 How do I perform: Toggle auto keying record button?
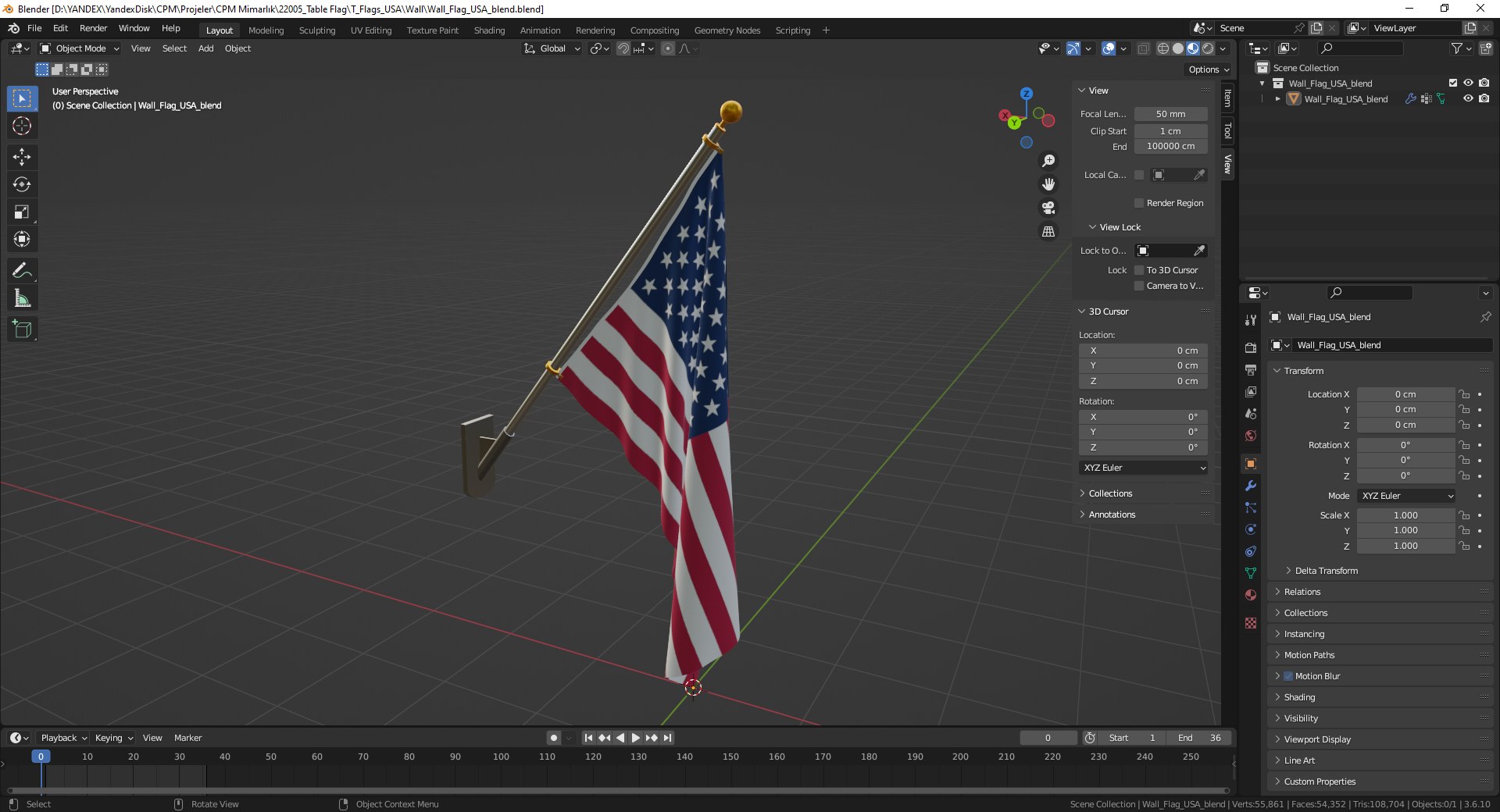pos(553,738)
